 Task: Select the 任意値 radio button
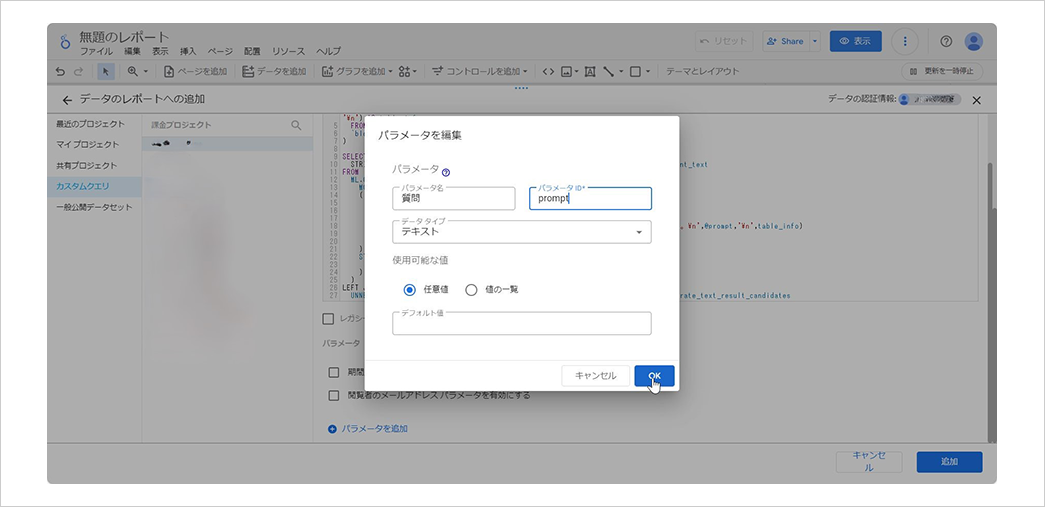pos(410,290)
